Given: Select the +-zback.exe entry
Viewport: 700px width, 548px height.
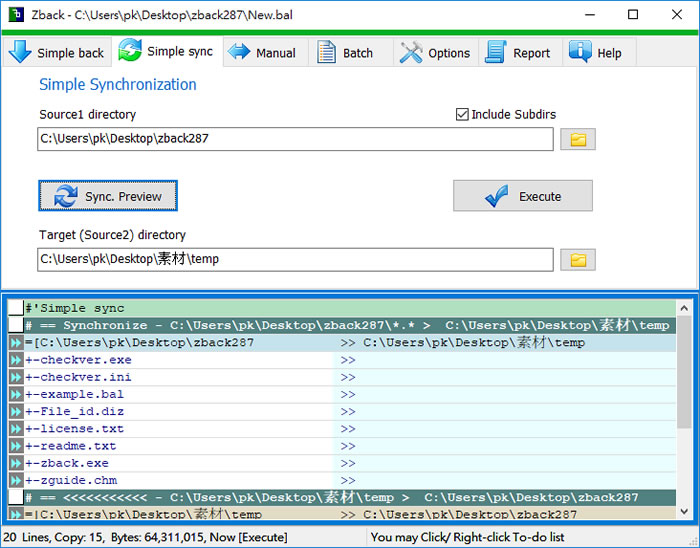Looking at the screenshot, I should tap(67, 463).
